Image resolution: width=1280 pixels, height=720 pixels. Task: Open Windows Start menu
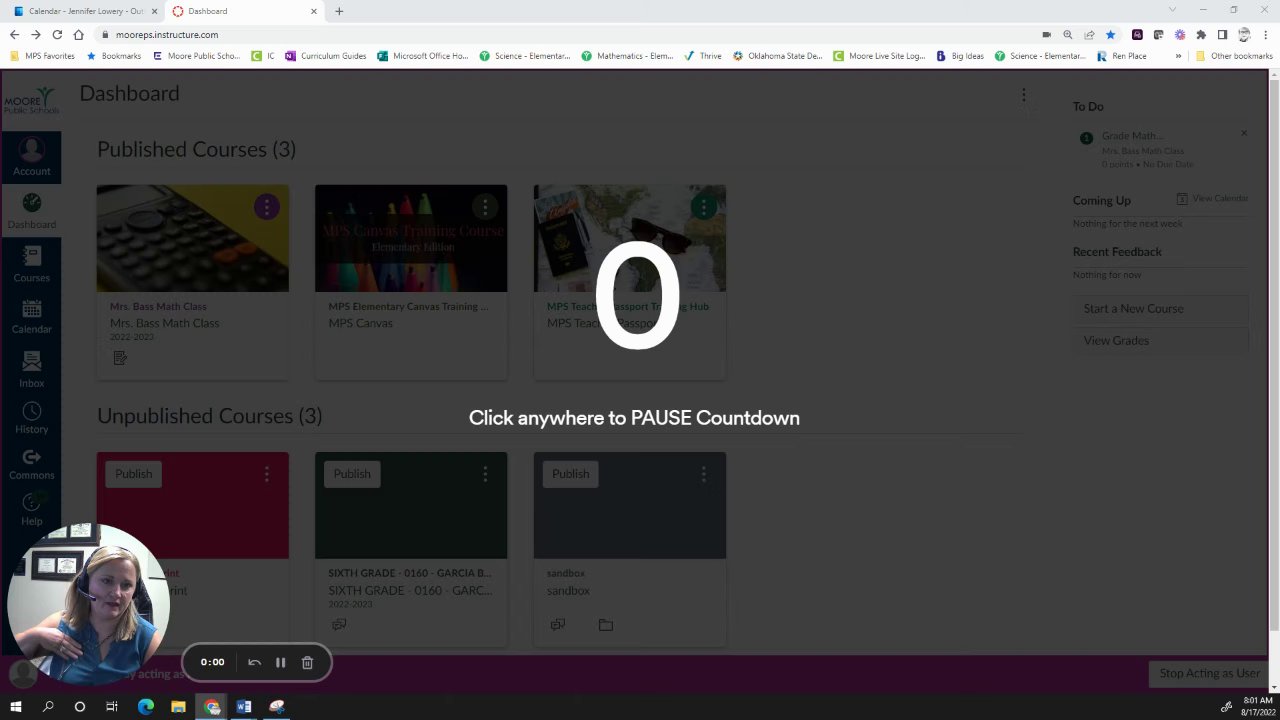(x=15, y=706)
